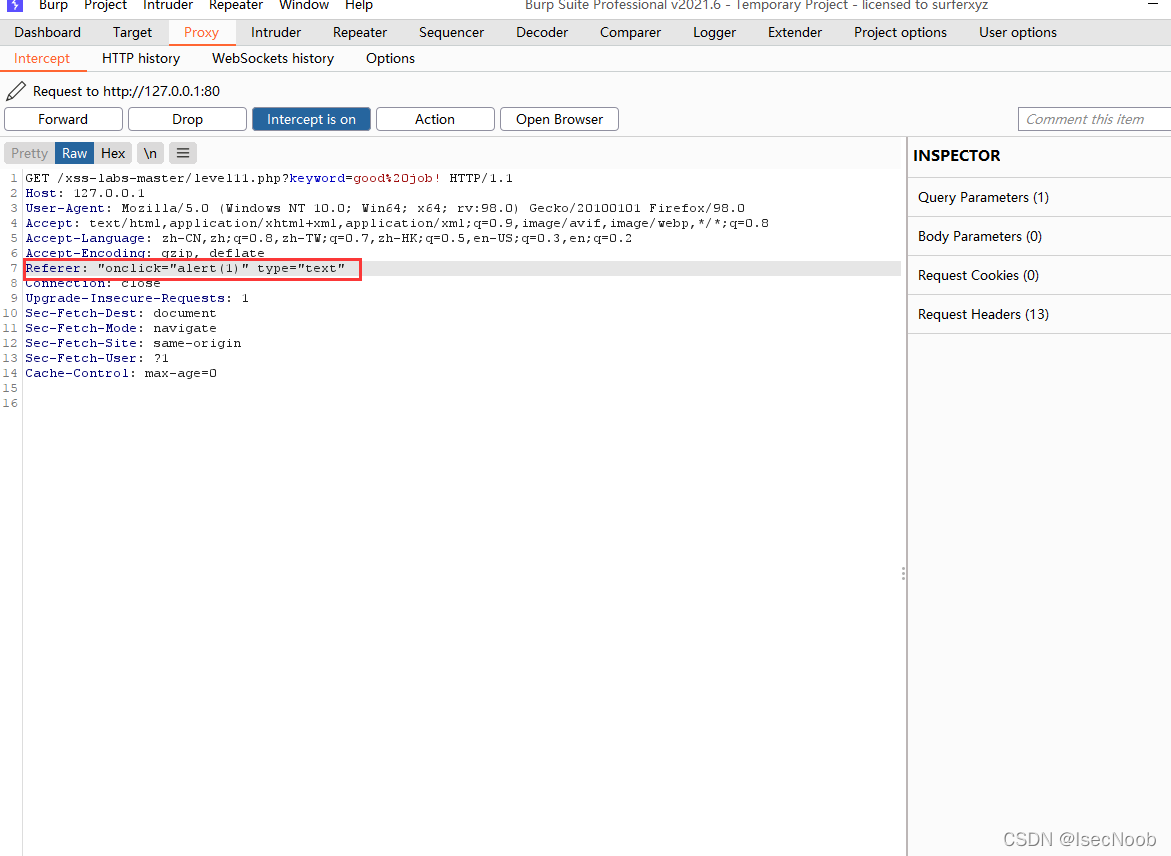Toggle the Intercept is on button
This screenshot has height=856, width=1171.
click(x=311, y=120)
